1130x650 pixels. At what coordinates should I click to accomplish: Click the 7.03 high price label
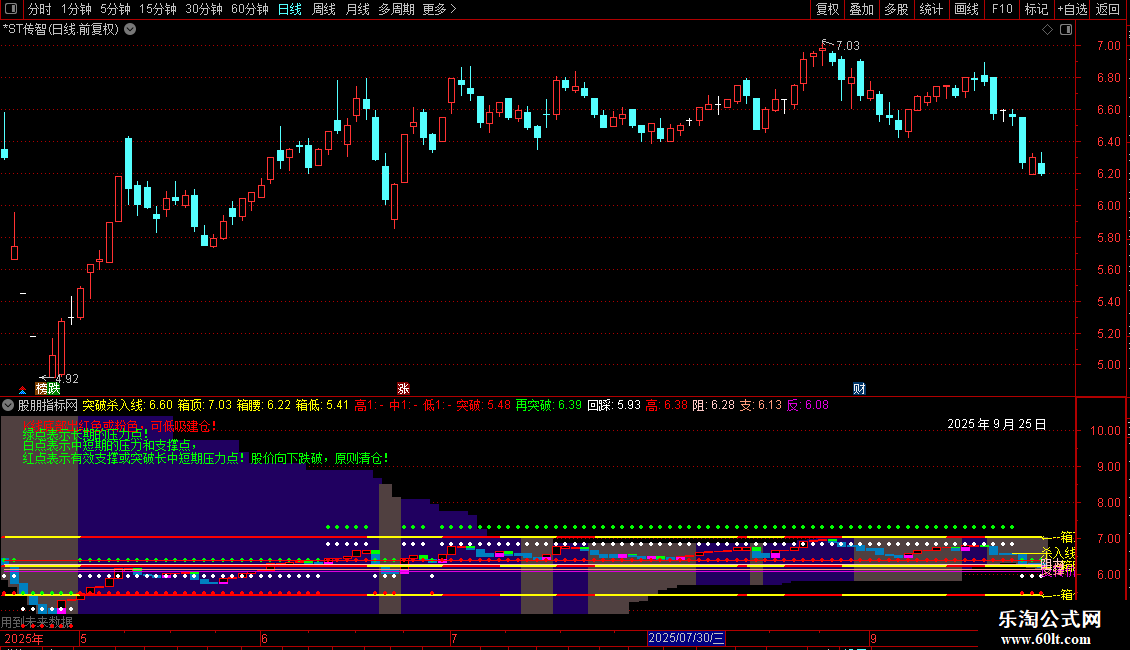point(848,45)
